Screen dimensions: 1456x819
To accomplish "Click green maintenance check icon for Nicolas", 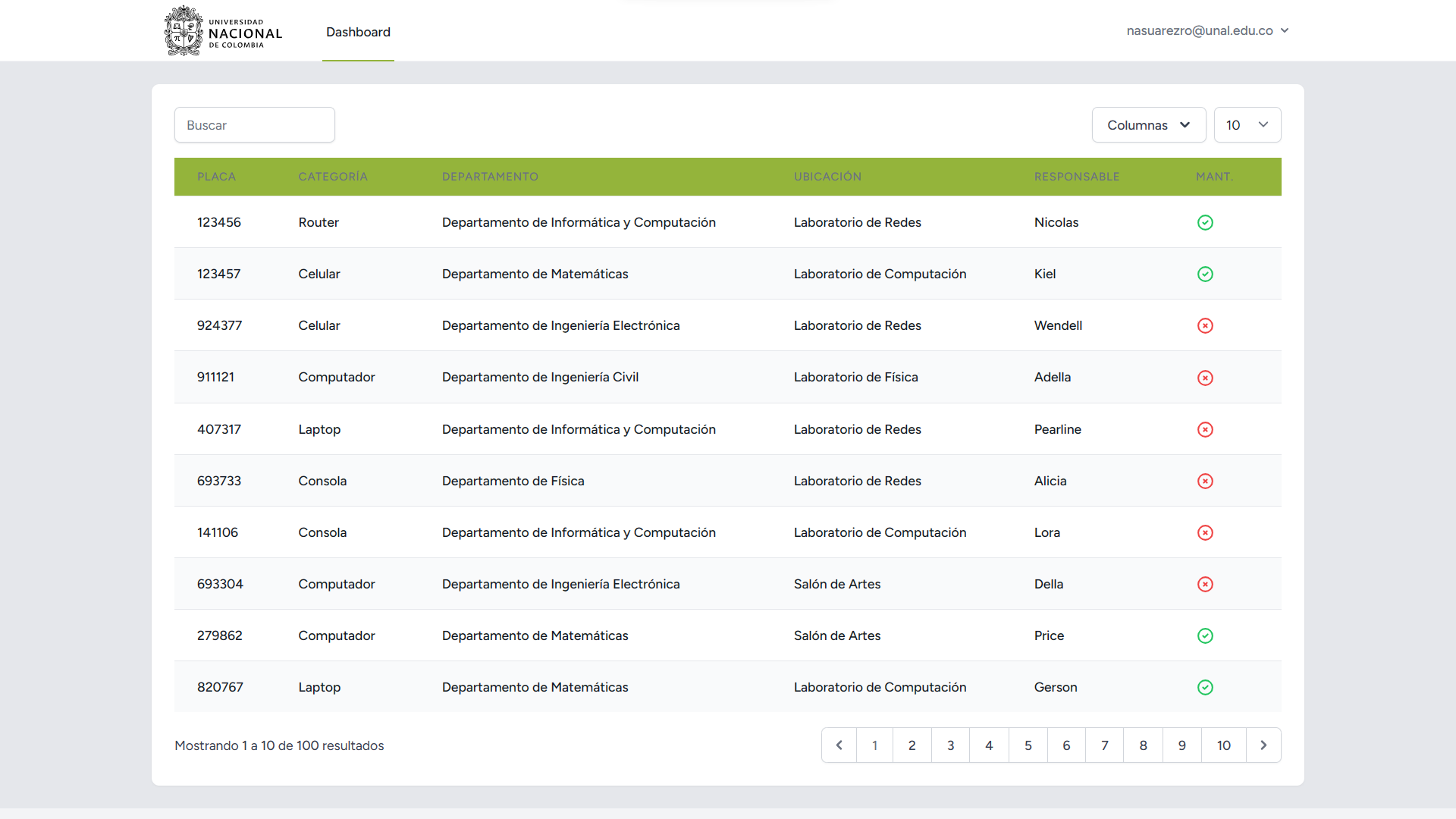I will [1205, 222].
